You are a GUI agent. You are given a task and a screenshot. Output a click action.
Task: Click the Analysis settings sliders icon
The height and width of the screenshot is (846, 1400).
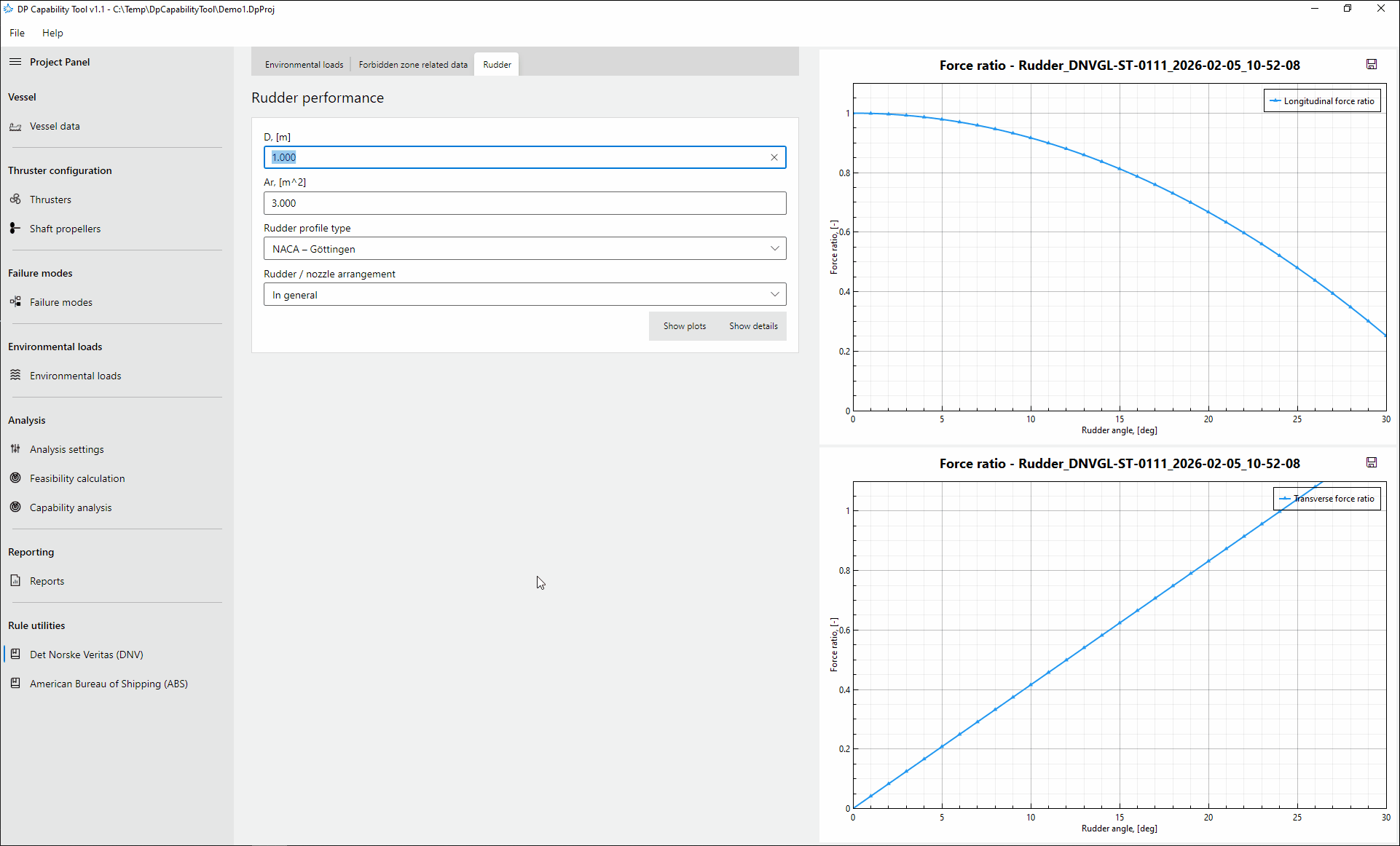[15, 449]
